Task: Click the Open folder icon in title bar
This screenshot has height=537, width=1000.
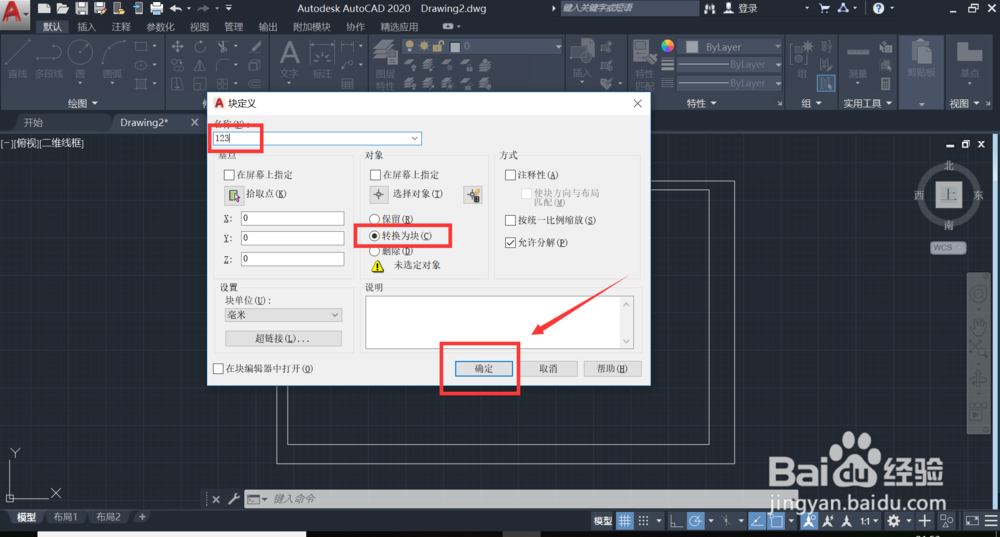Action: [62, 8]
